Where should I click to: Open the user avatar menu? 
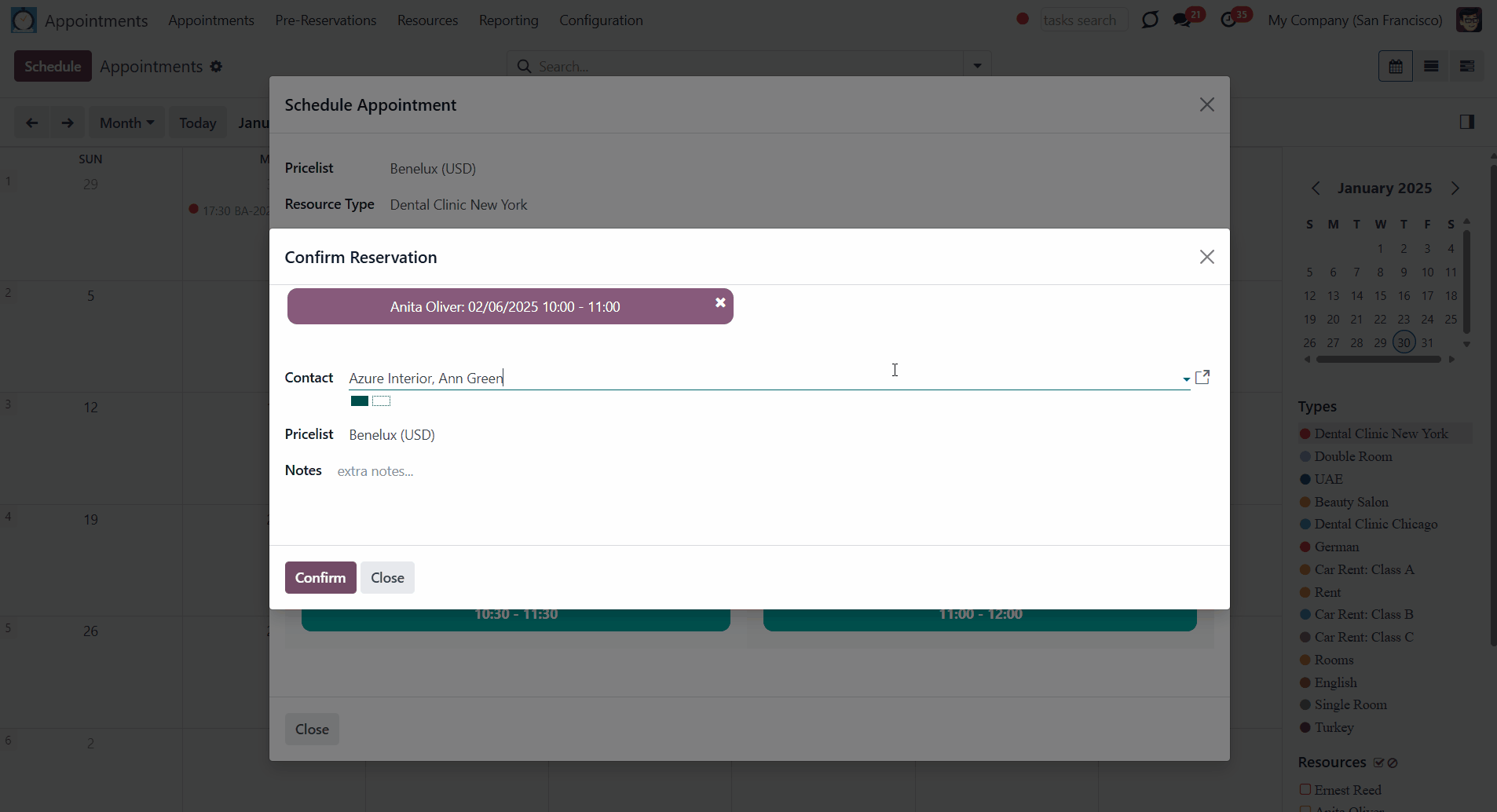click(x=1469, y=20)
